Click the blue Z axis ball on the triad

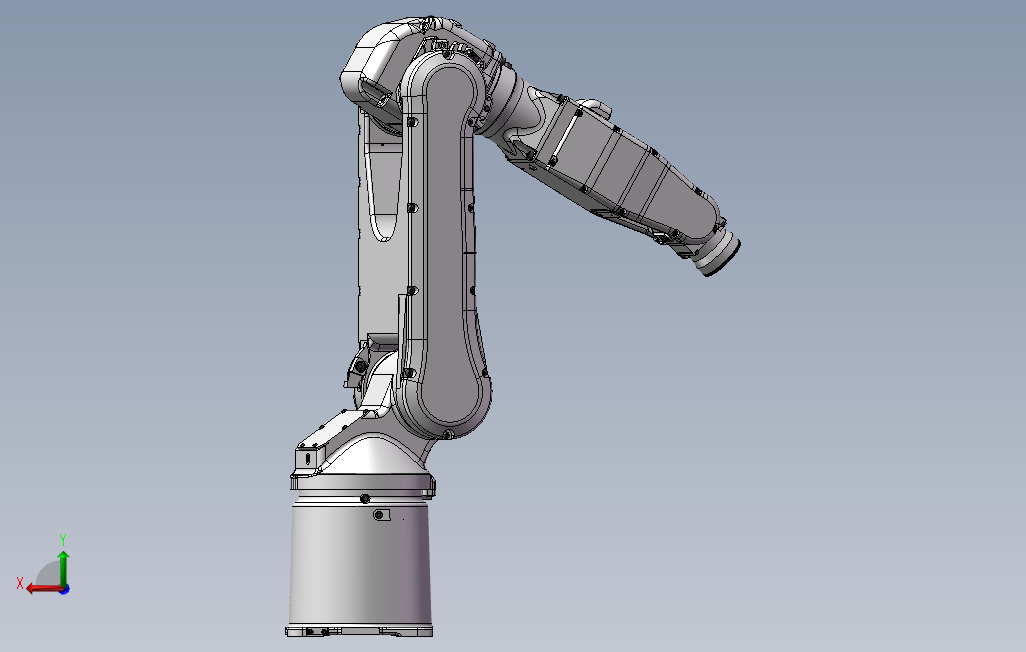coord(65,589)
